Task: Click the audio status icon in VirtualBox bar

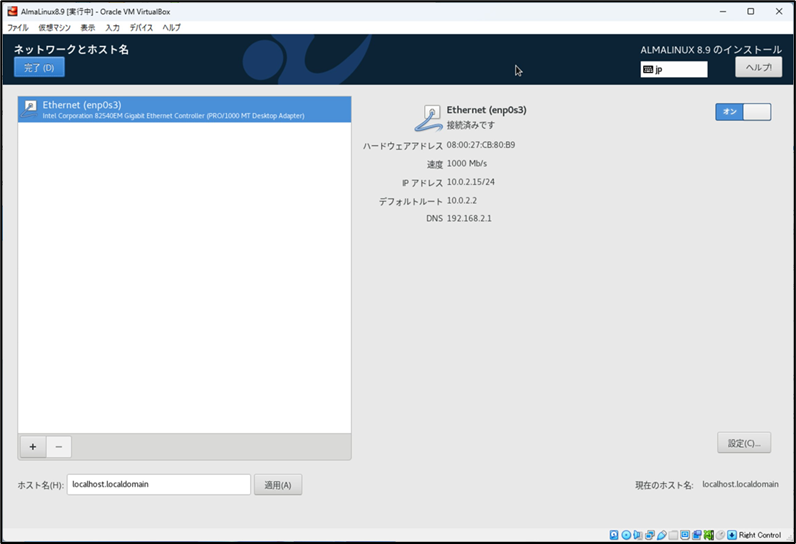Action: tap(638, 535)
